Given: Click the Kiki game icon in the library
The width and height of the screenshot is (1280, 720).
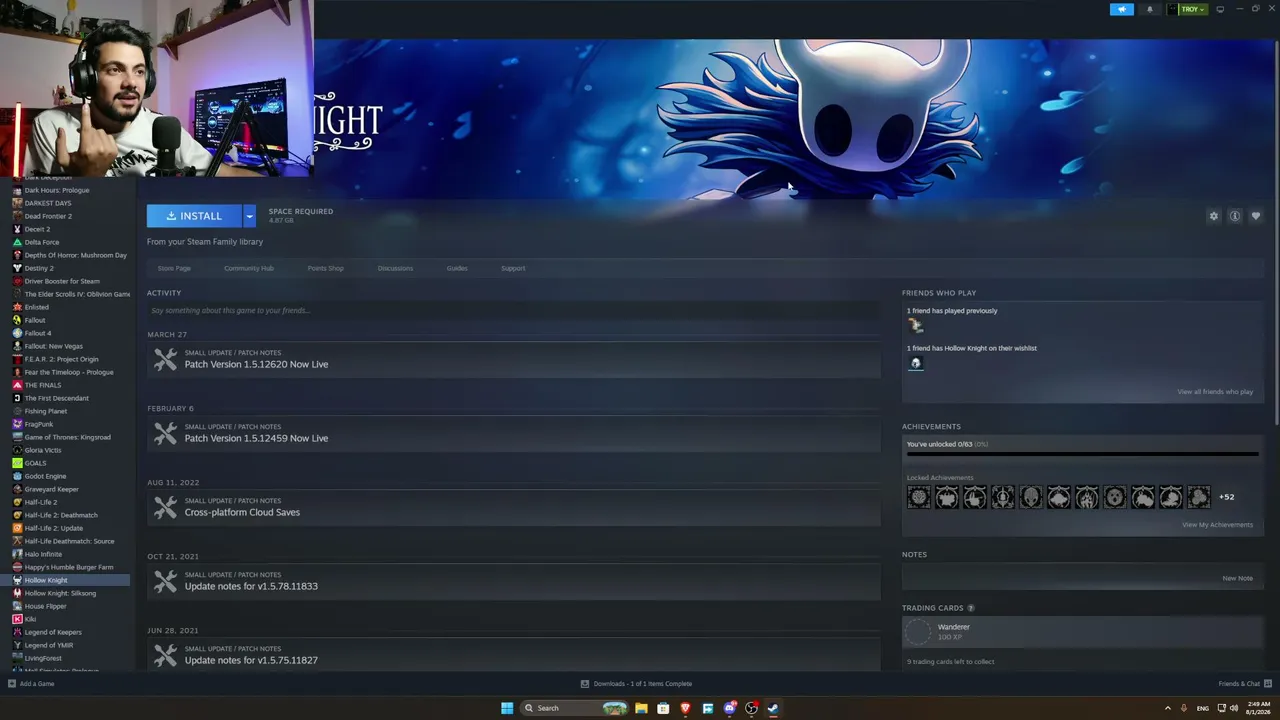Looking at the screenshot, I should coord(17,619).
